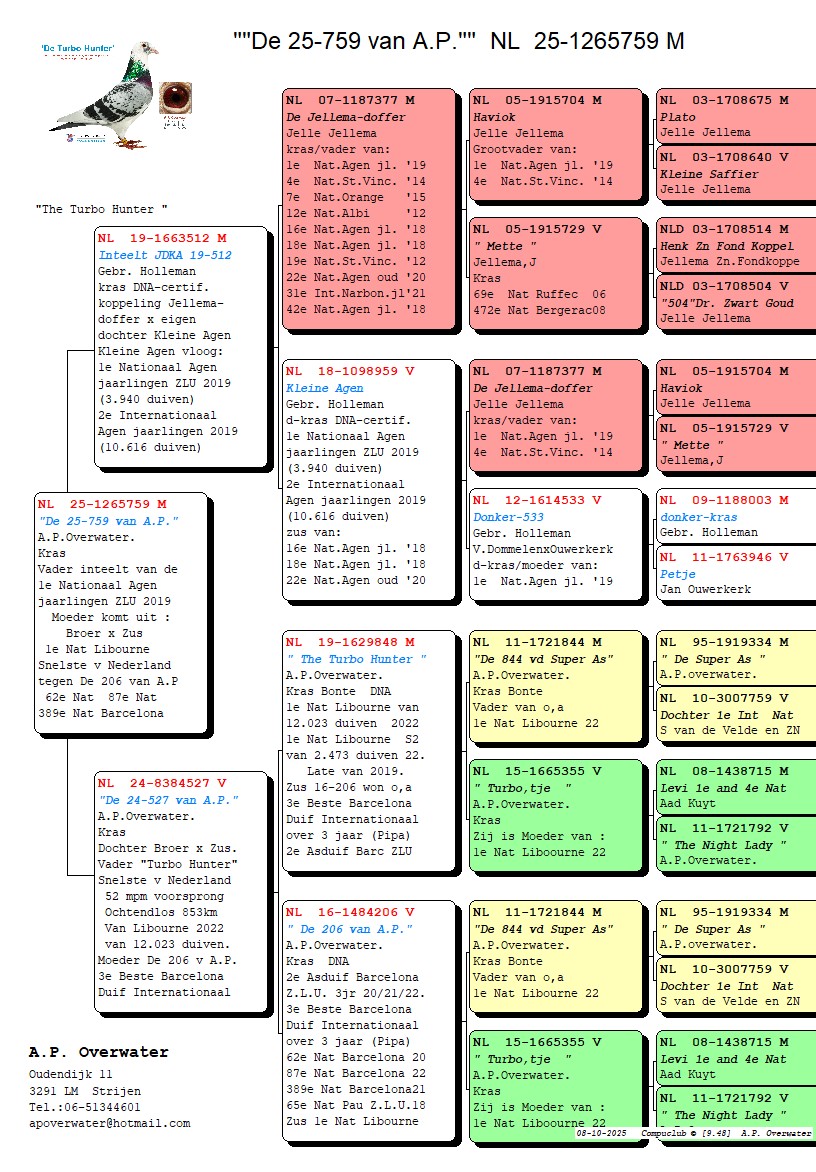This screenshot has height=1172, width=816.
Task: Click the "Donker-533" NL 12-1614533 box
Action: [555, 543]
